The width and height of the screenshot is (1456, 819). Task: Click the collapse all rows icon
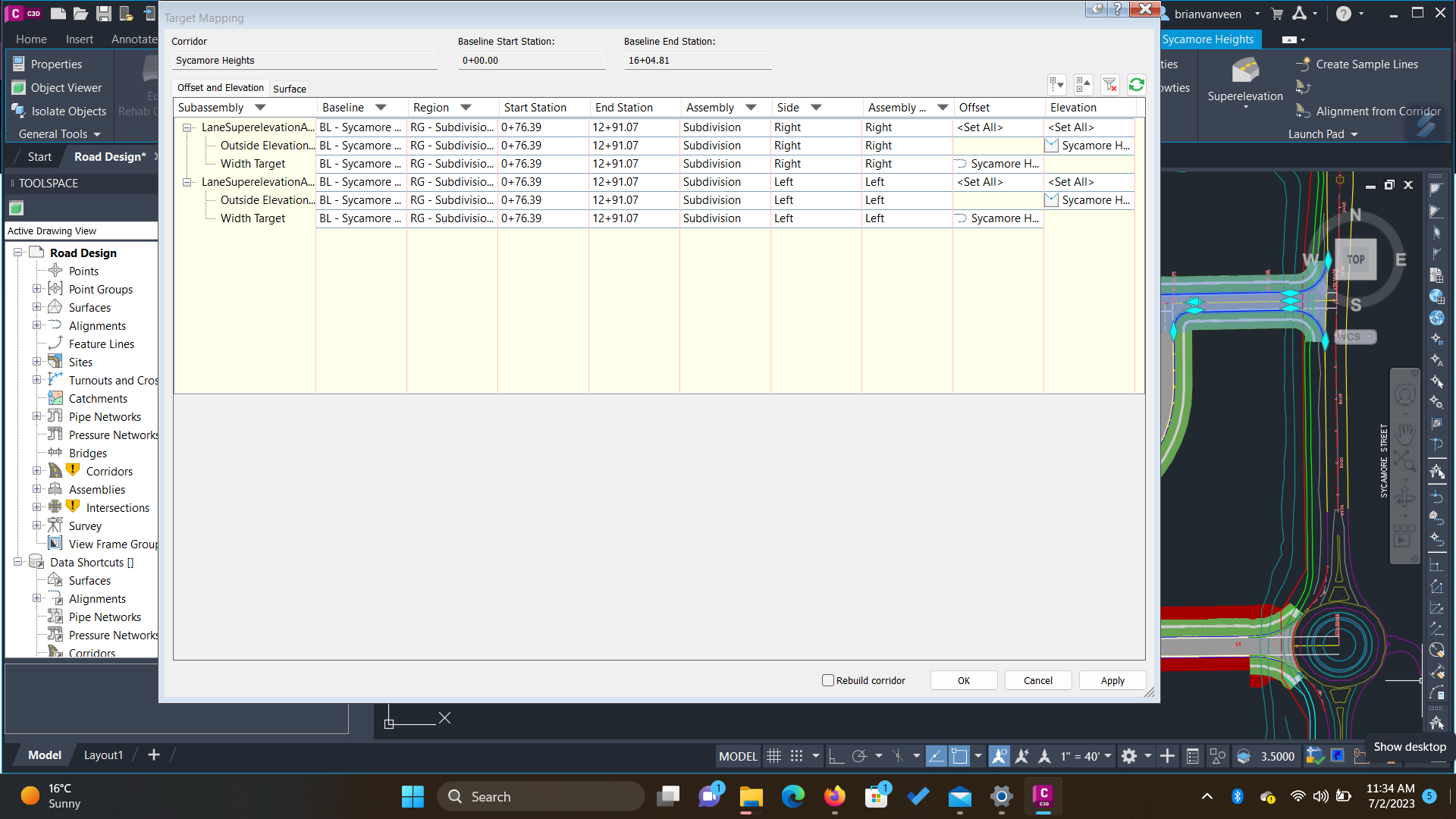1083,85
